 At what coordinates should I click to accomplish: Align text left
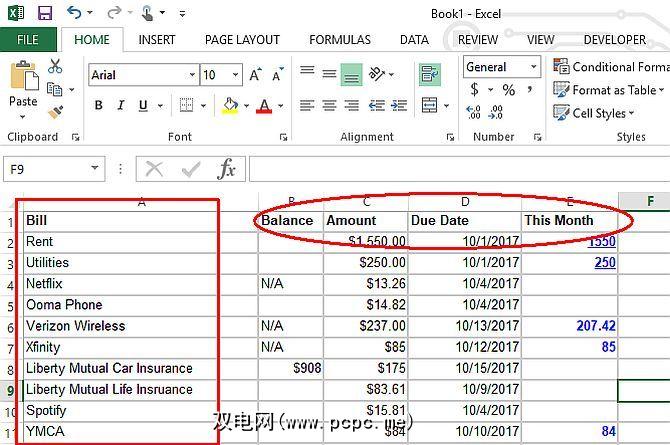point(307,105)
